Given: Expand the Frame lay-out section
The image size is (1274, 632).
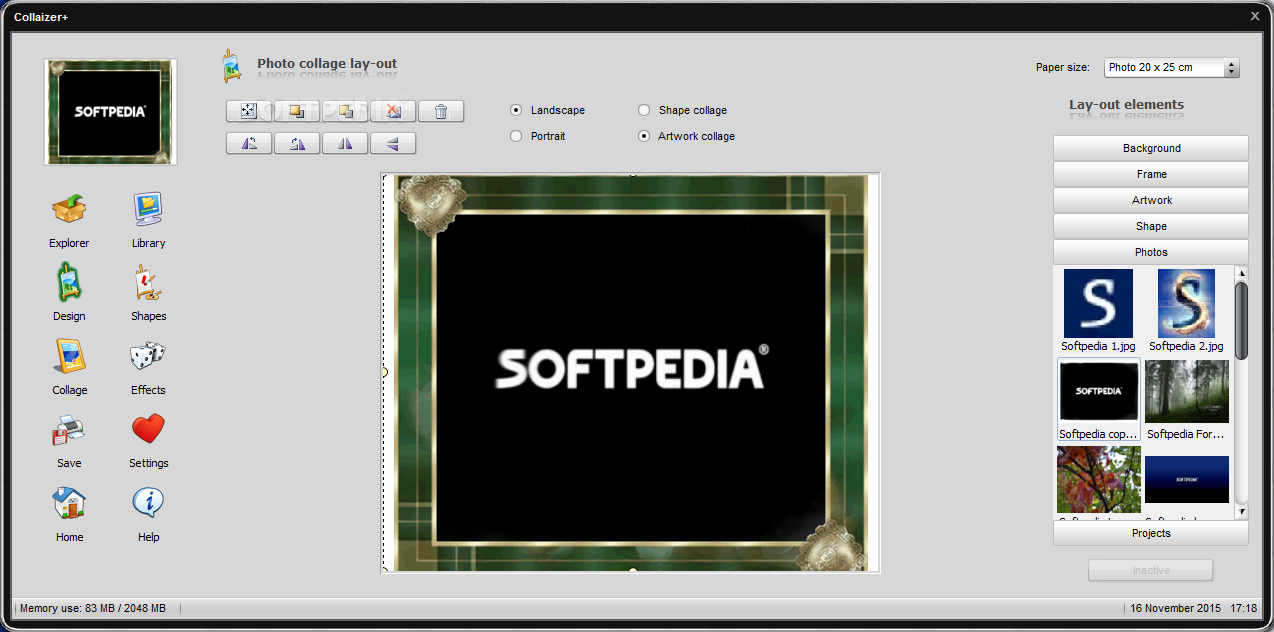Looking at the screenshot, I should 1151,174.
